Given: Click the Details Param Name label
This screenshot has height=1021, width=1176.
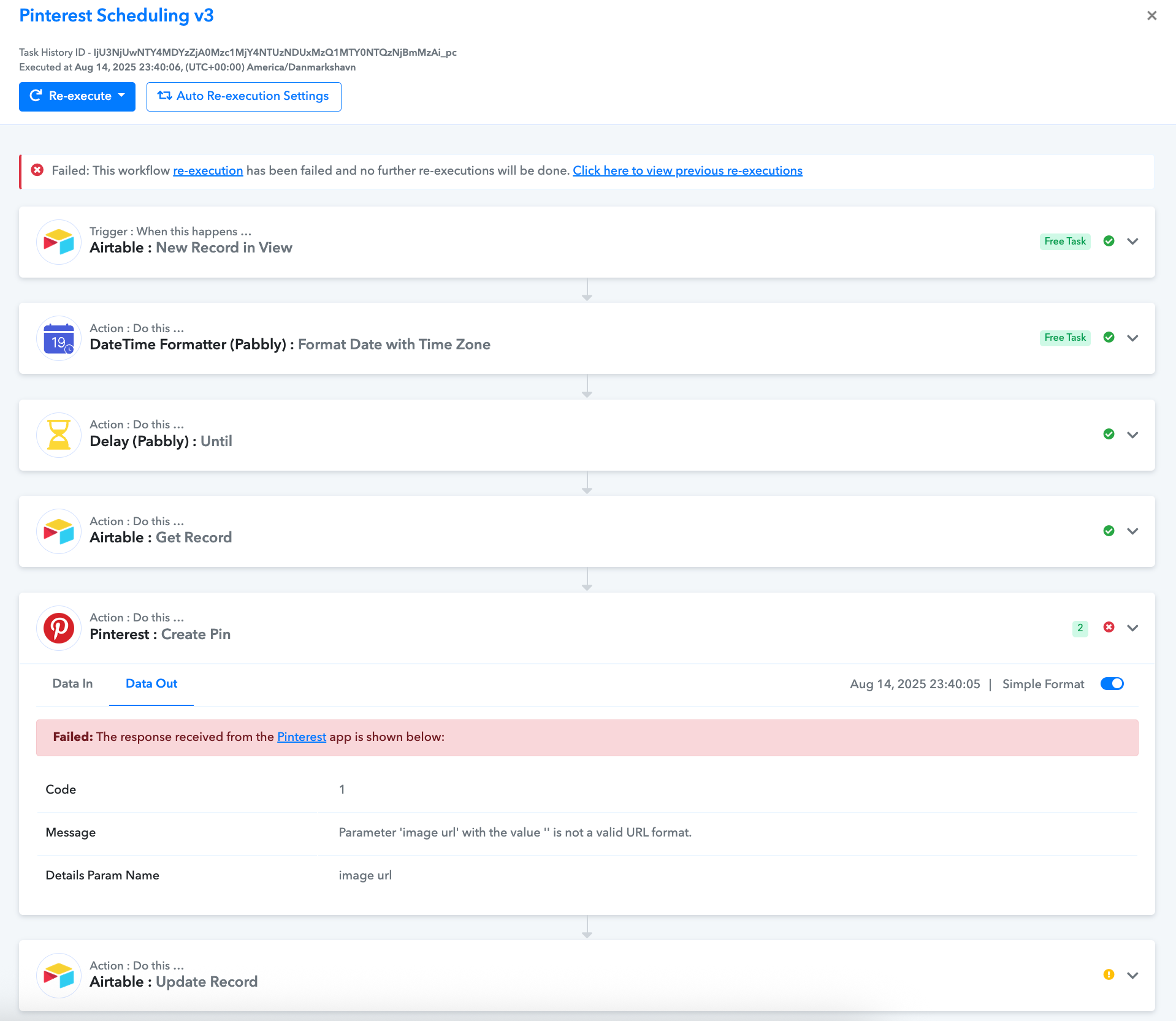Looking at the screenshot, I should 102,875.
